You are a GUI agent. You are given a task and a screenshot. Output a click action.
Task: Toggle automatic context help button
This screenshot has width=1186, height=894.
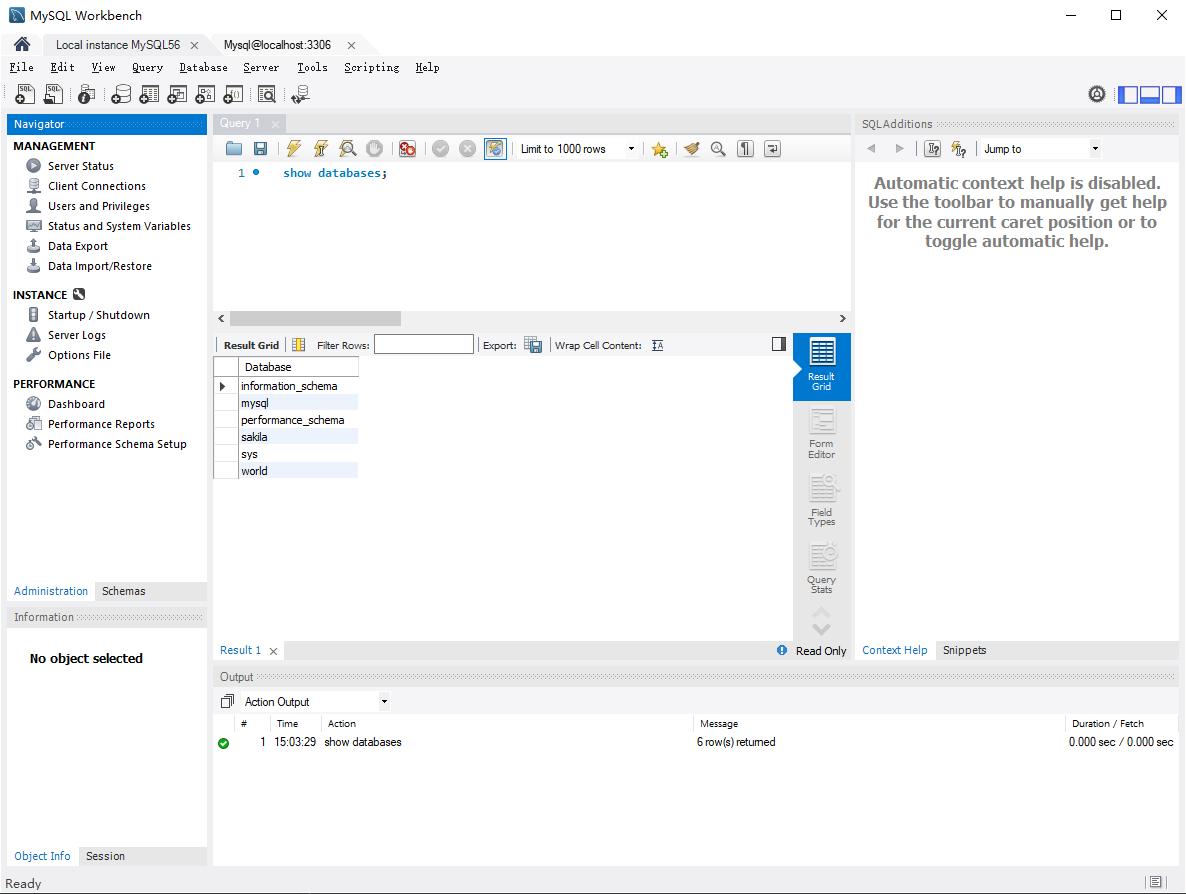click(x=959, y=149)
